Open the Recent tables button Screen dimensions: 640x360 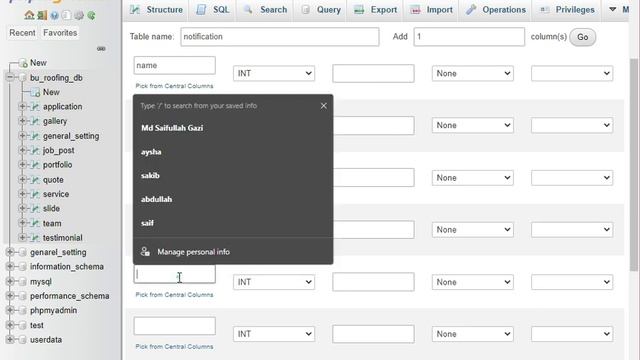[22, 33]
